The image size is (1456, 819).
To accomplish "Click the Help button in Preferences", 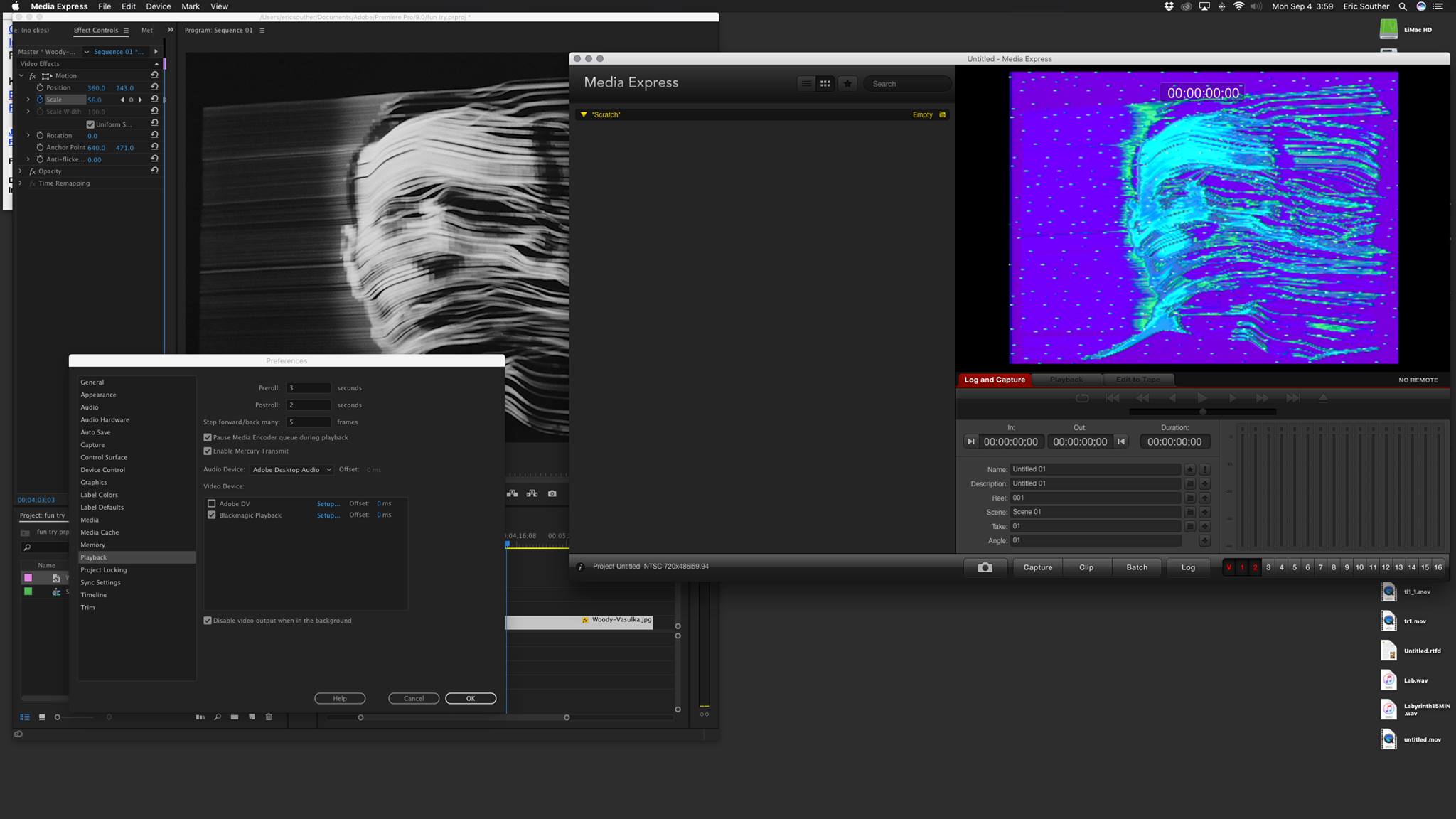I will [340, 698].
